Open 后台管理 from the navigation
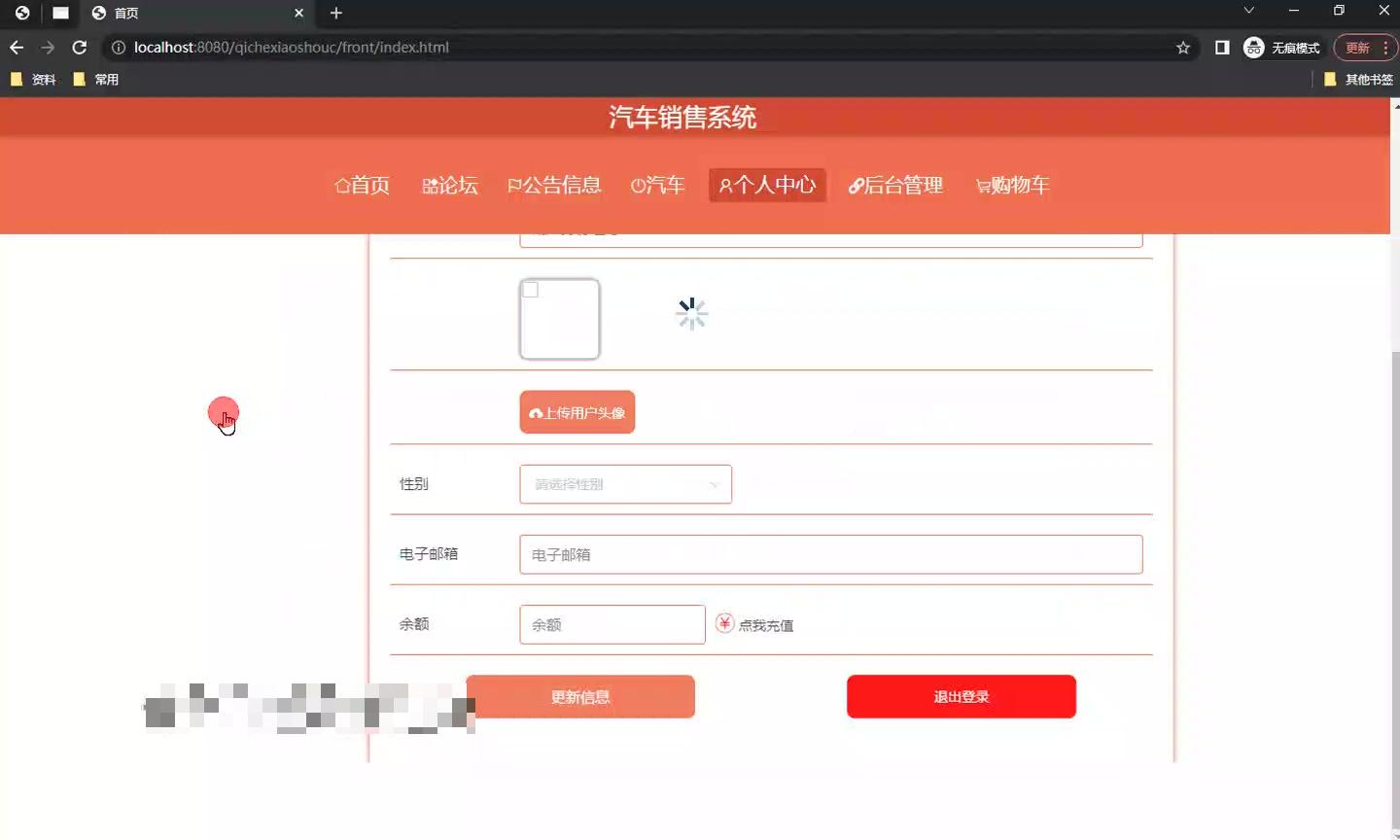 (x=895, y=185)
